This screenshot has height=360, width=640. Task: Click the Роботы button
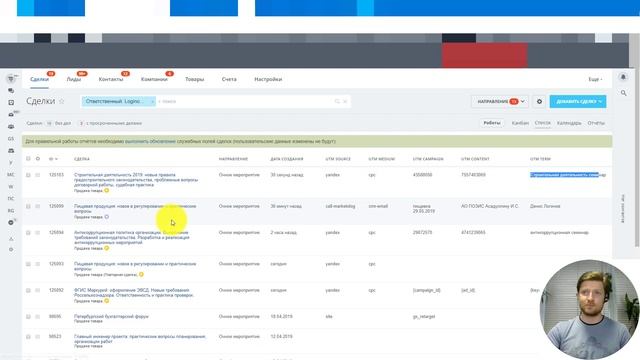[492, 123]
